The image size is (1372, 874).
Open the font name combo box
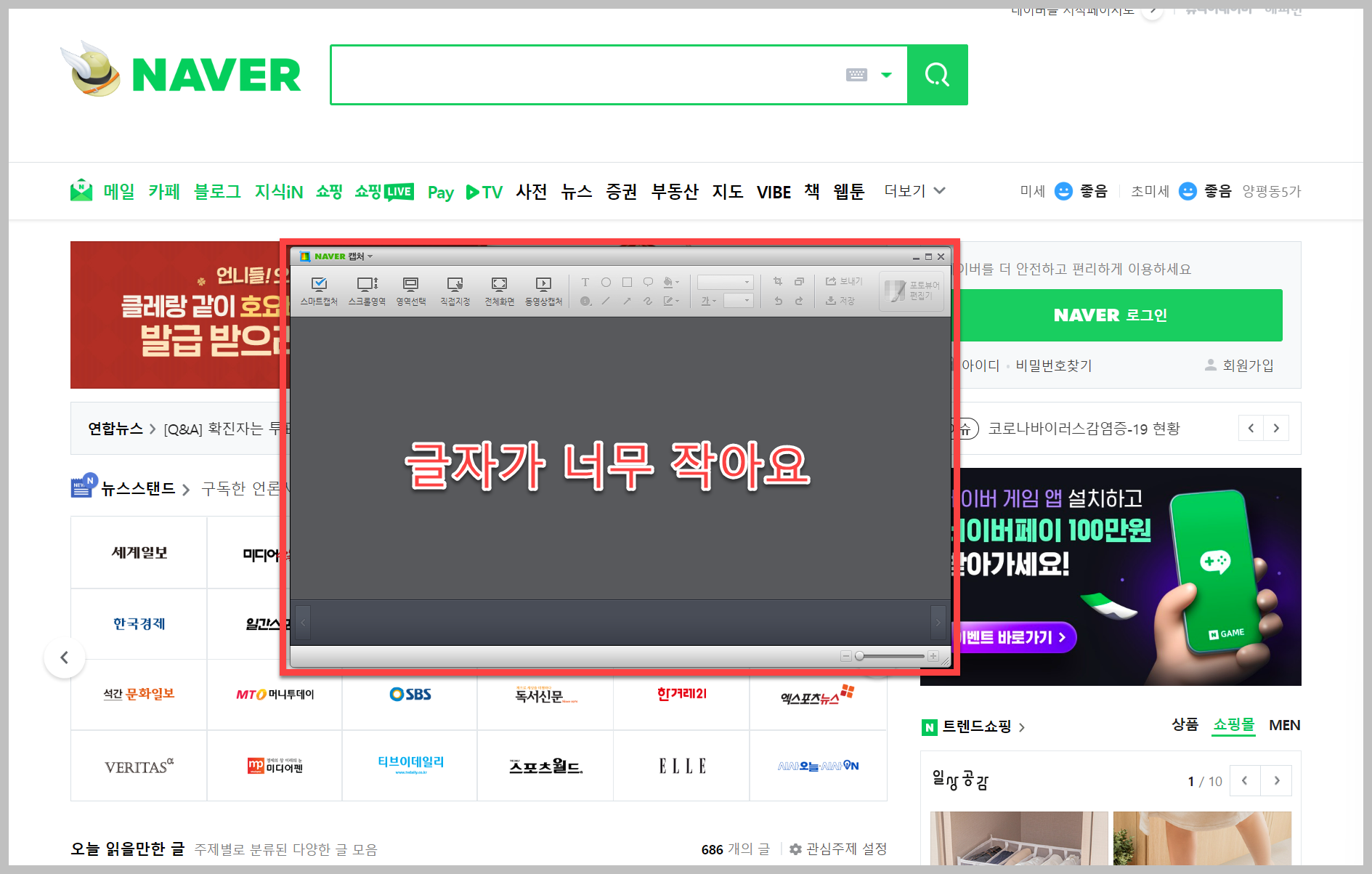pos(726,282)
